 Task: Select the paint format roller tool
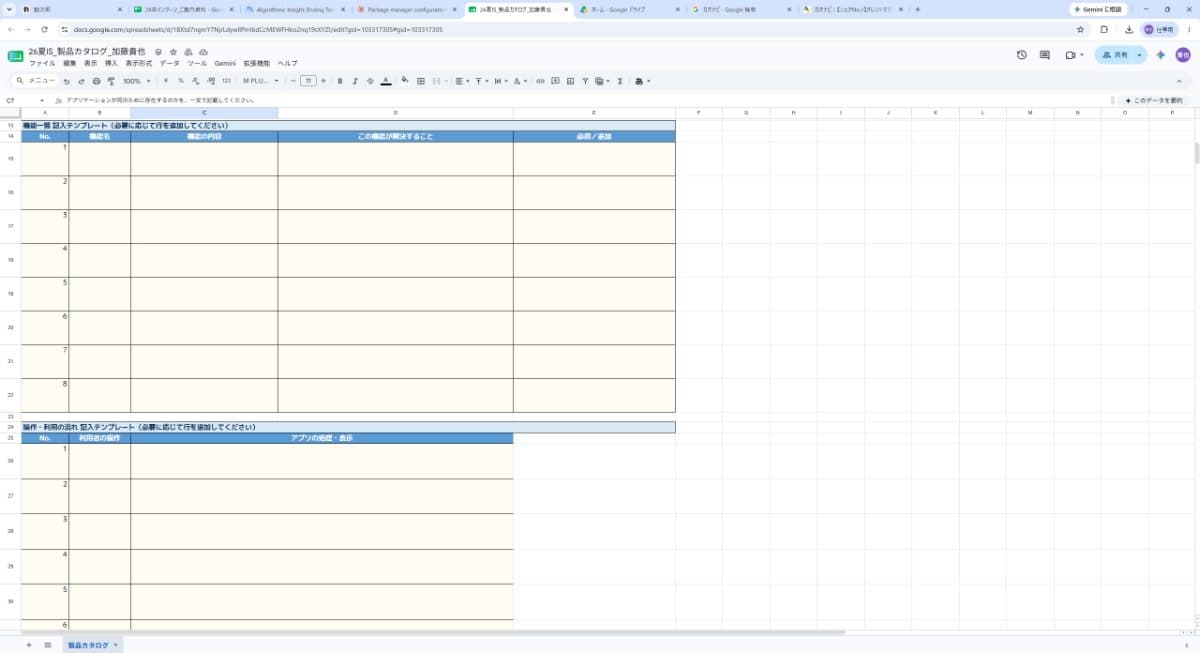111,81
